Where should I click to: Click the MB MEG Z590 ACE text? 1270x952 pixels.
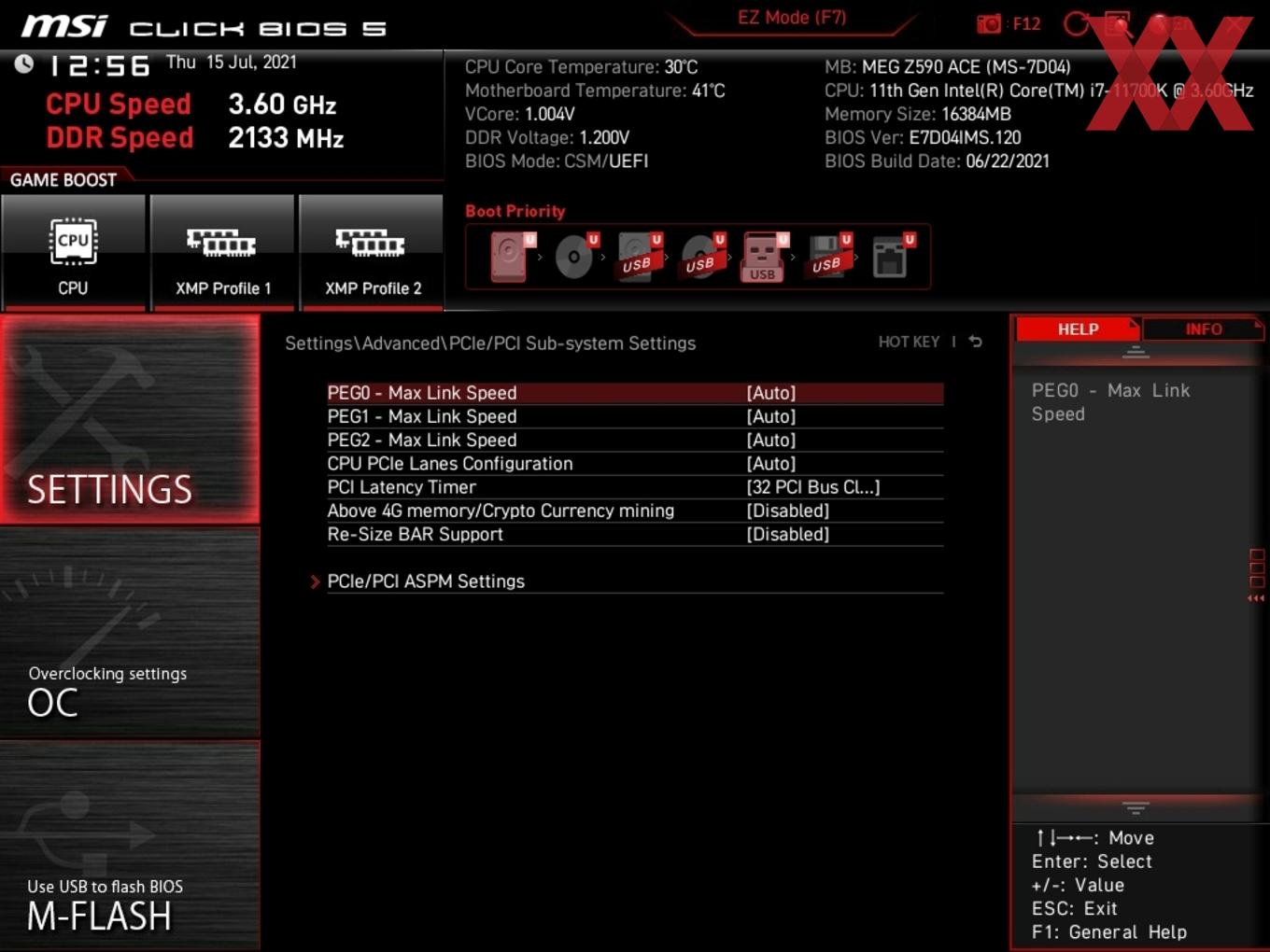(x=948, y=67)
